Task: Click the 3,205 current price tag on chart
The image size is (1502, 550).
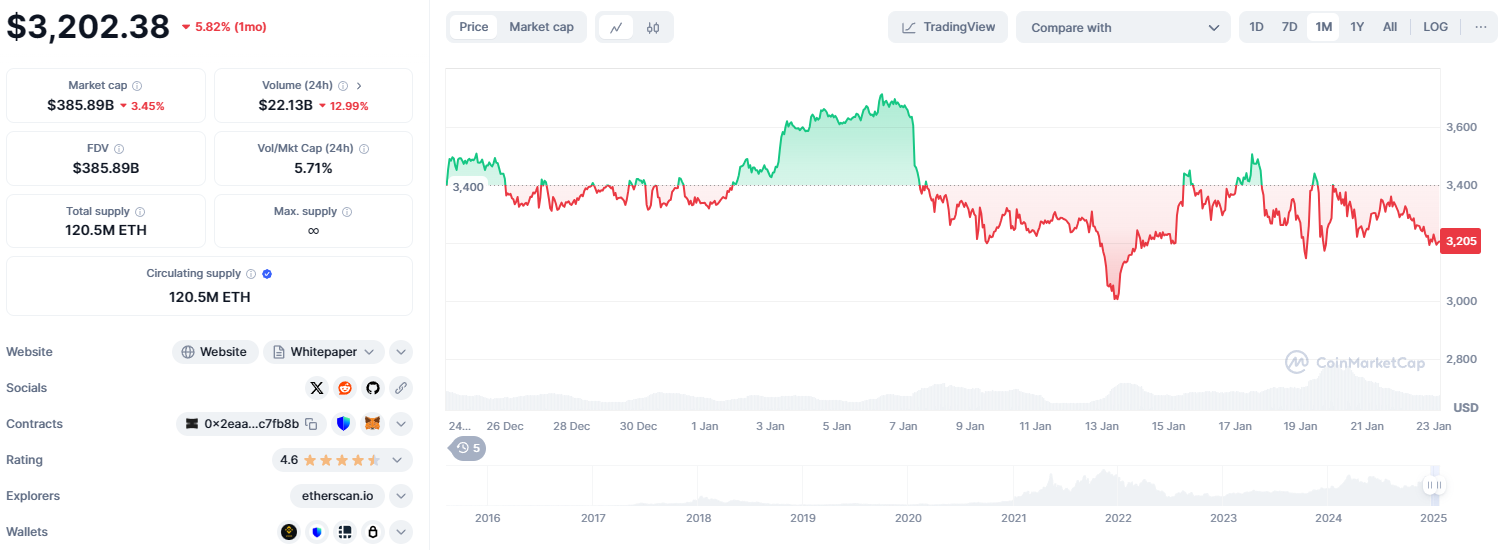Action: (x=1460, y=241)
